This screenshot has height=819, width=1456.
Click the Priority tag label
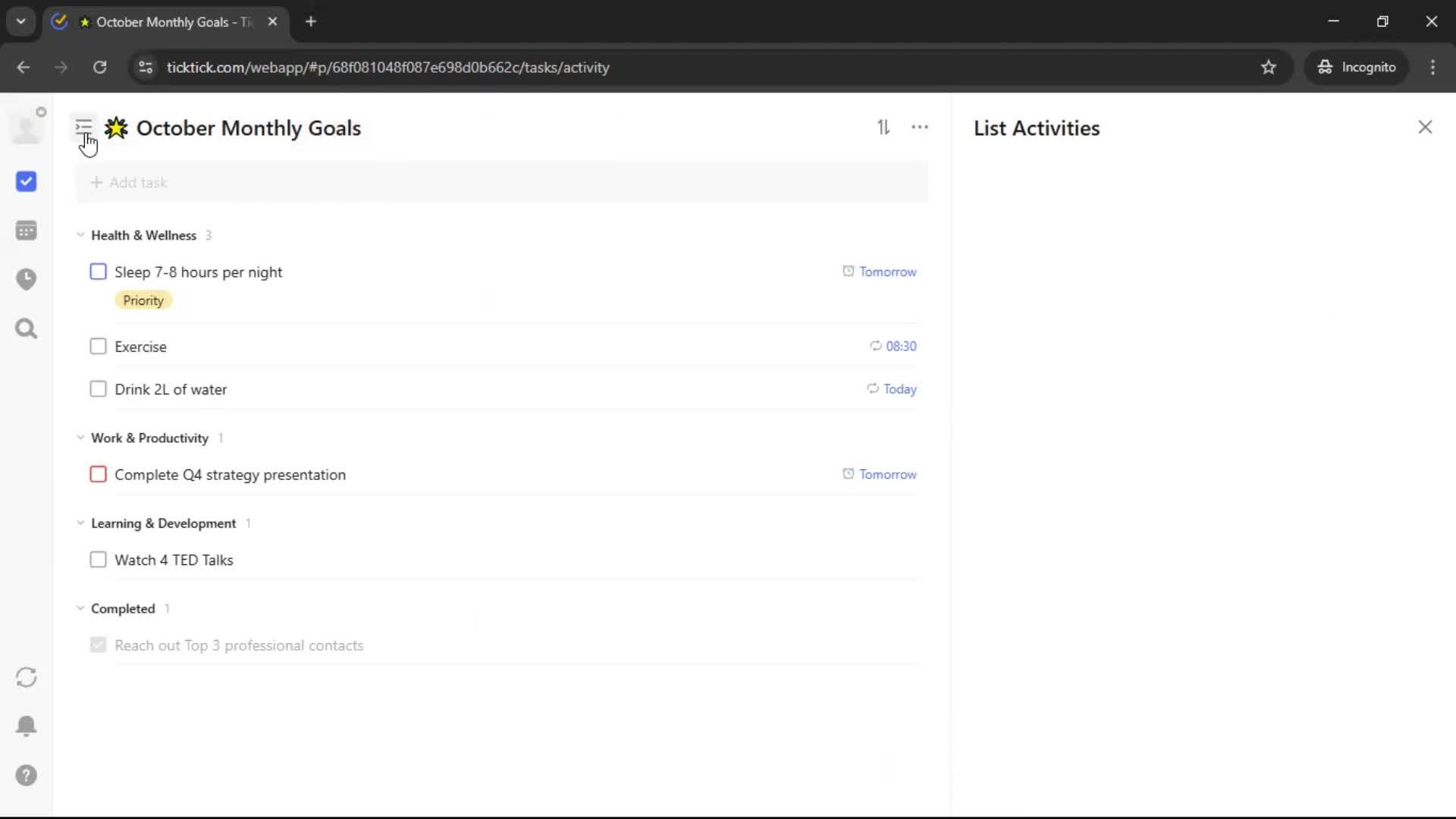point(143,300)
